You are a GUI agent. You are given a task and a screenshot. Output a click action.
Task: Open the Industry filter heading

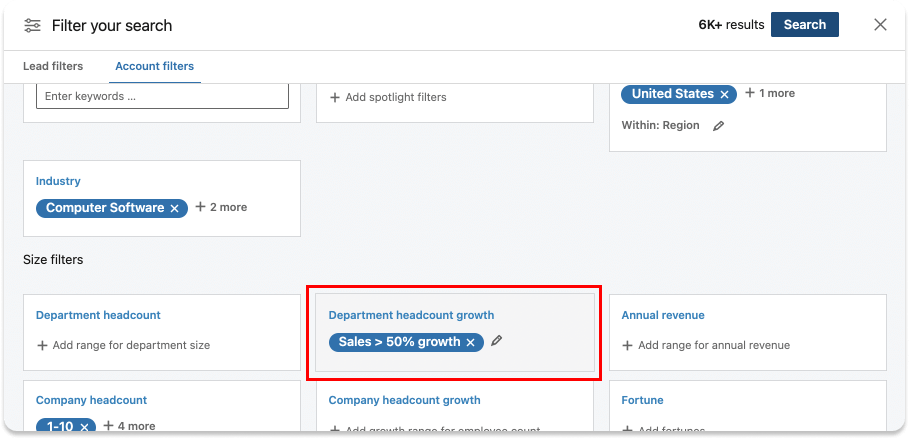[x=58, y=181]
